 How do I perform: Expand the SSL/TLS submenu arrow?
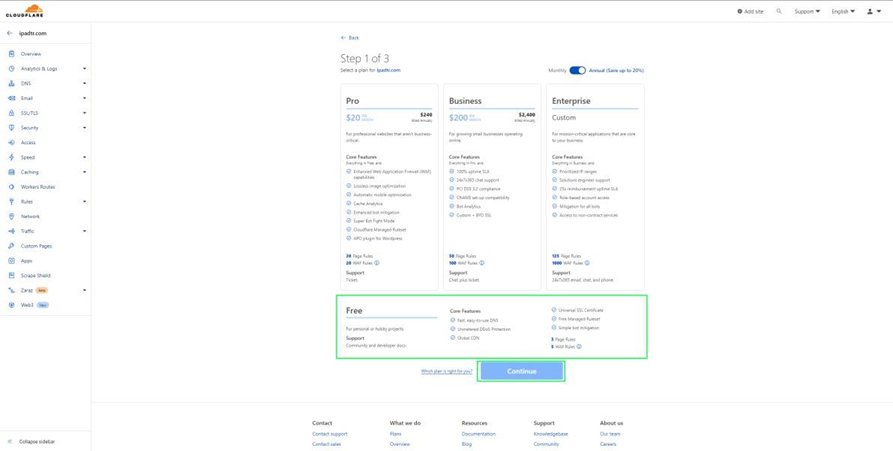coord(84,113)
